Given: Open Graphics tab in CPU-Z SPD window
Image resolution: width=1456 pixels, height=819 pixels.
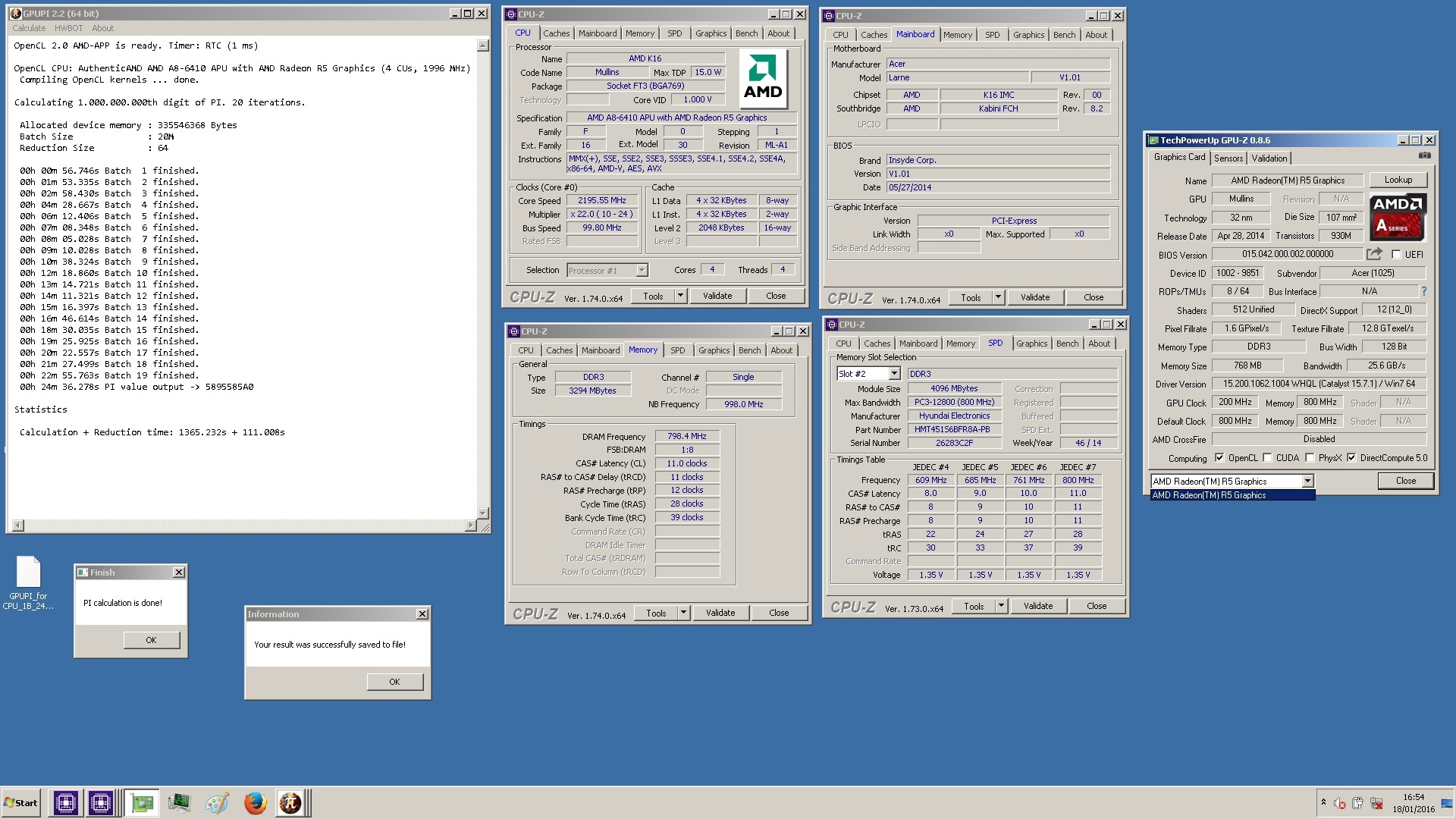Looking at the screenshot, I should [x=1031, y=344].
